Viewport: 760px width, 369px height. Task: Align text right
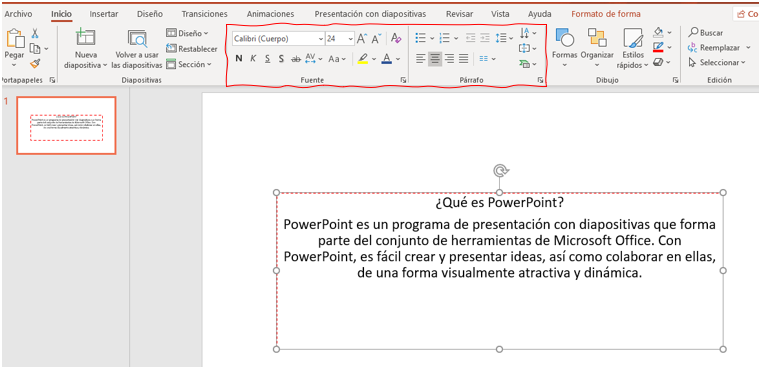pyautogui.click(x=449, y=59)
